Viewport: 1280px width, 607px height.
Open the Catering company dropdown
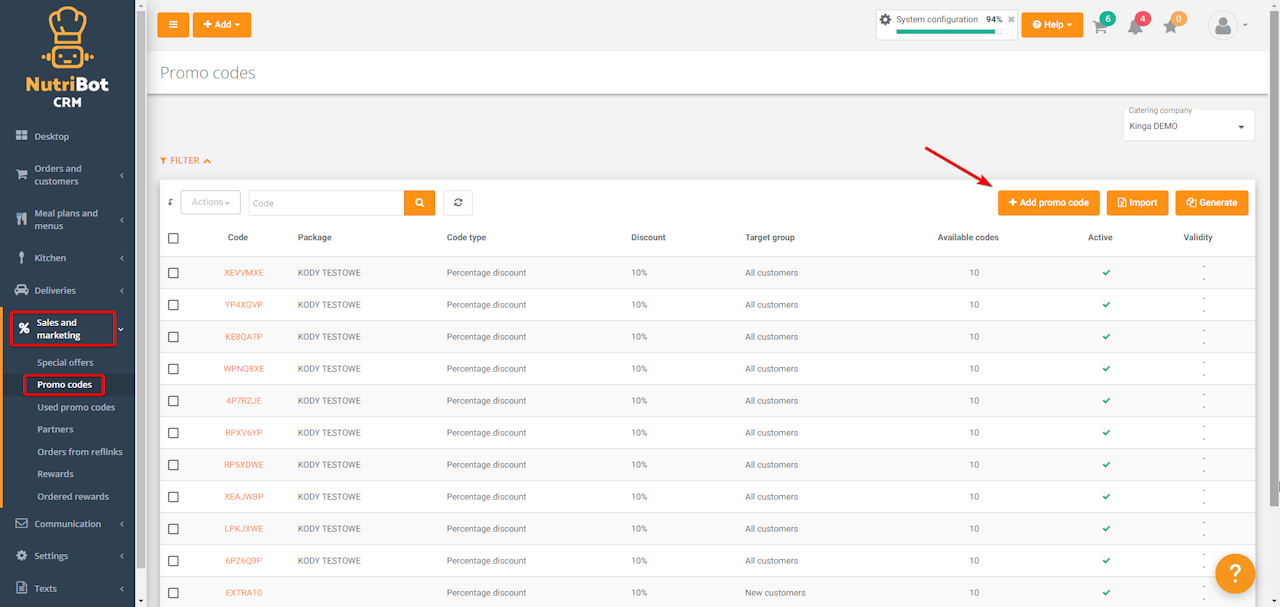tap(1188, 127)
